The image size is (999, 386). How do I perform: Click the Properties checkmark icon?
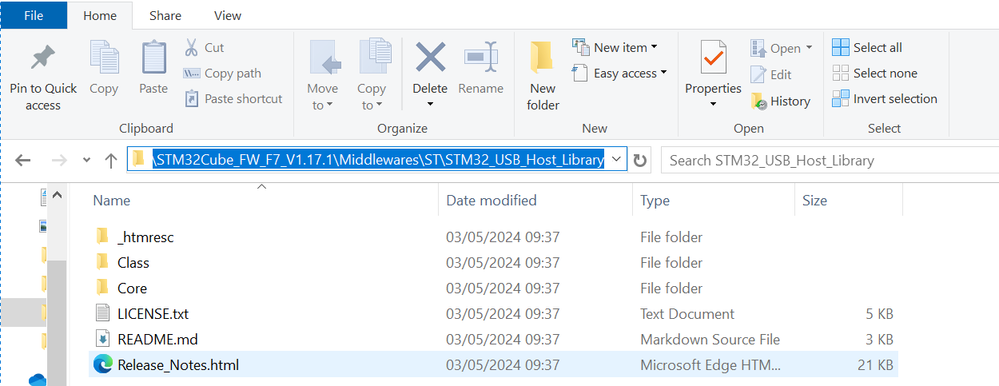[x=713, y=58]
